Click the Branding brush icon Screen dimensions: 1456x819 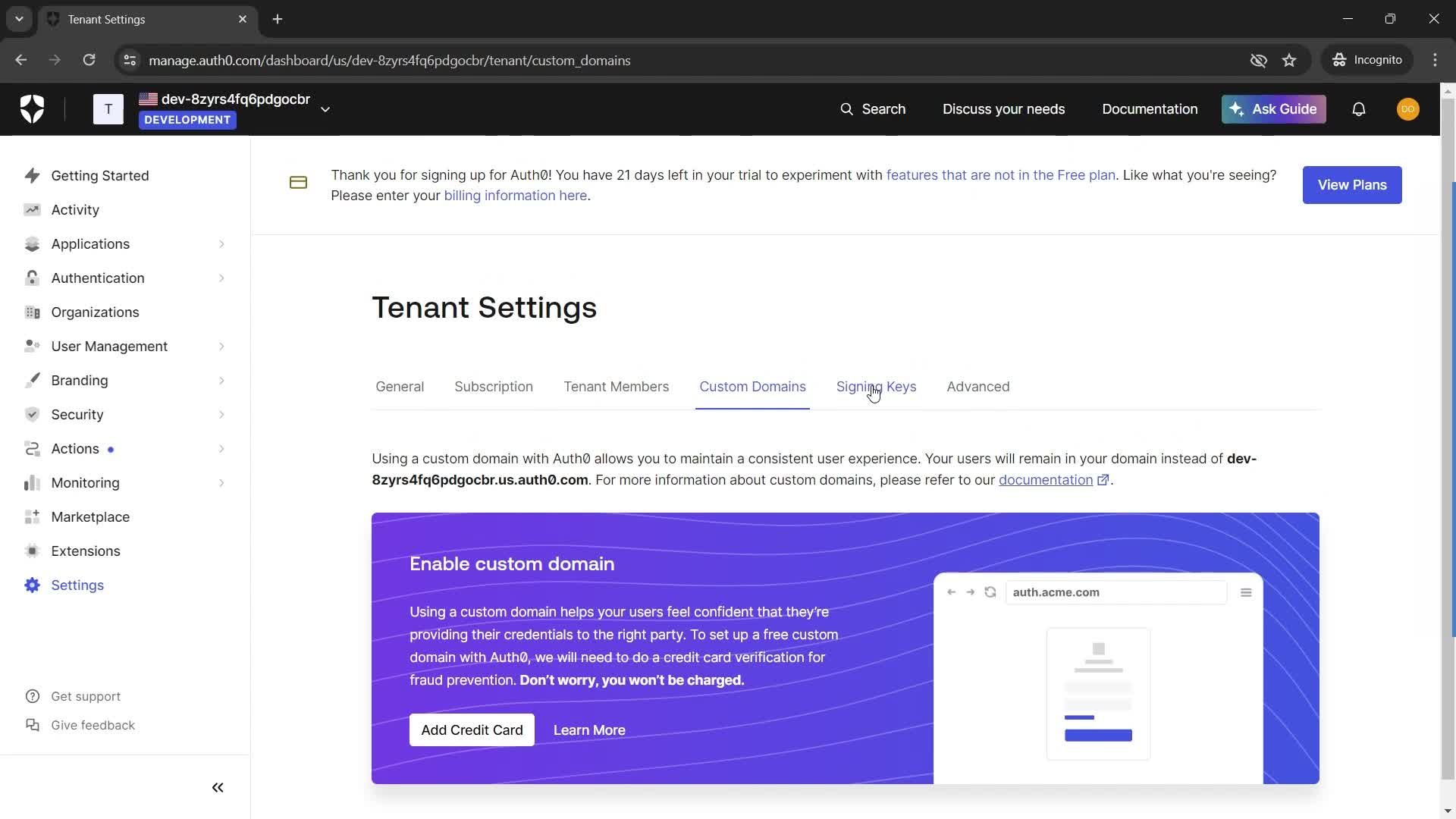(32, 381)
